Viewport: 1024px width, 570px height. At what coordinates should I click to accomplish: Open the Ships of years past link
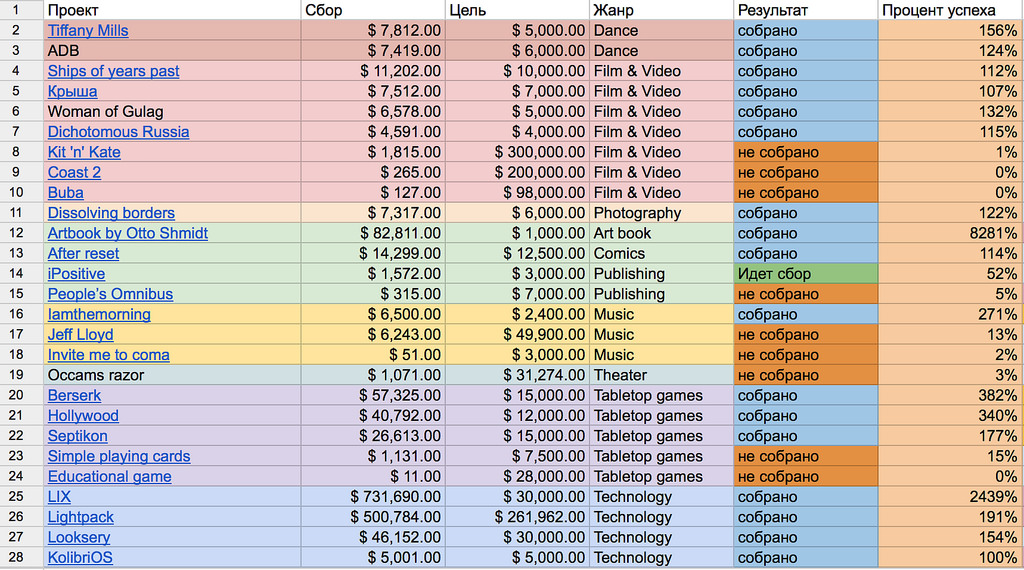coord(113,71)
